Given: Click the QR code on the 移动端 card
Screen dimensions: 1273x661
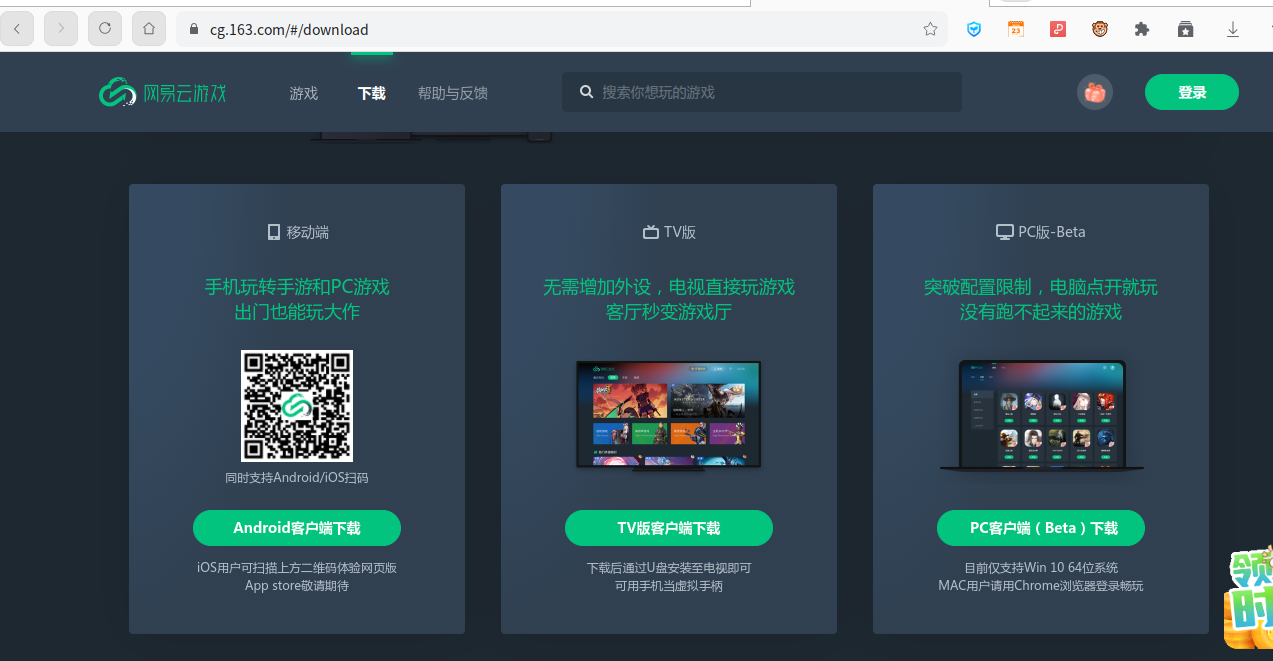Looking at the screenshot, I should [296, 406].
